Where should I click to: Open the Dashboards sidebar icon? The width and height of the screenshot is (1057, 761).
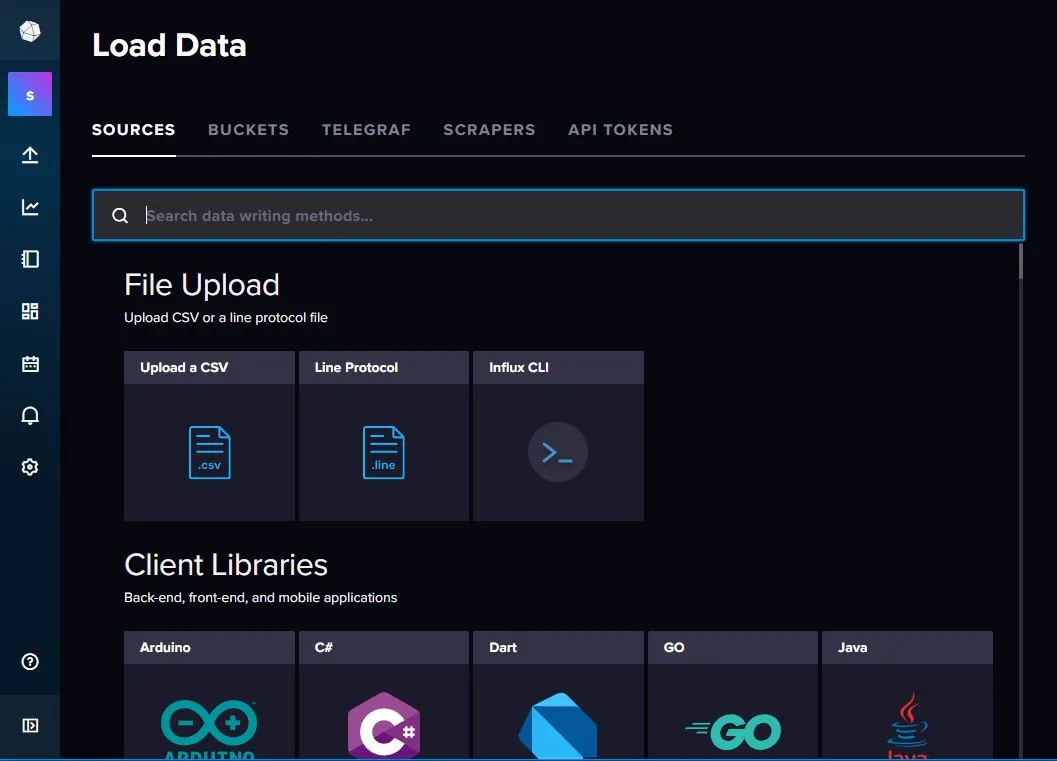30,311
